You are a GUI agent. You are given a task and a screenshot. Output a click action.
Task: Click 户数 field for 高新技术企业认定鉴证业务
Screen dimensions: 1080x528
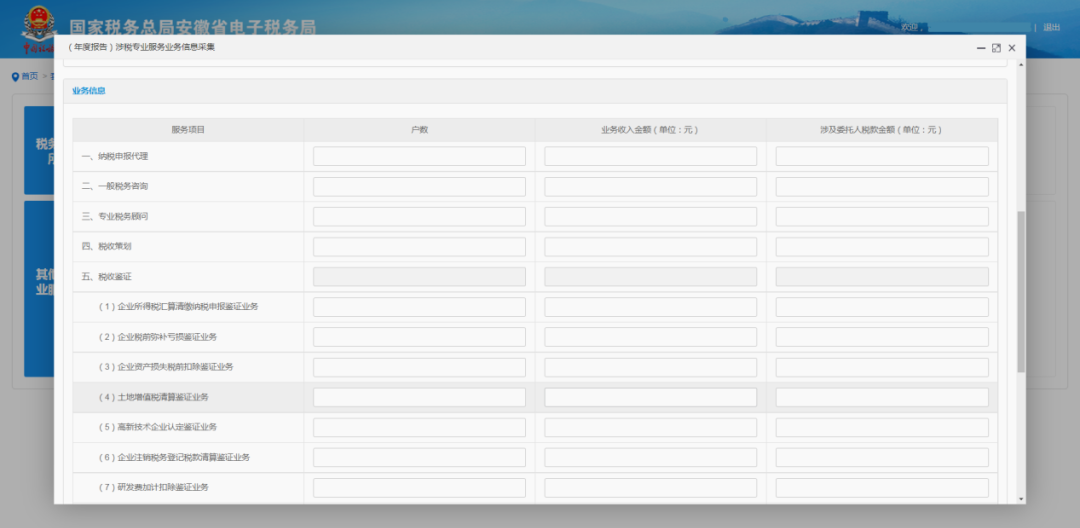point(419,427)
